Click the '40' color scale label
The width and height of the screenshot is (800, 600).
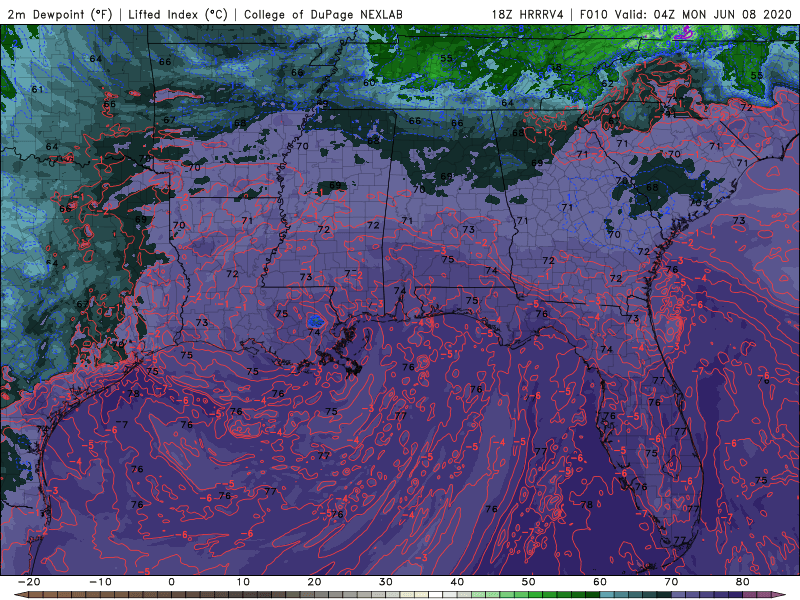tap(457, 582)
